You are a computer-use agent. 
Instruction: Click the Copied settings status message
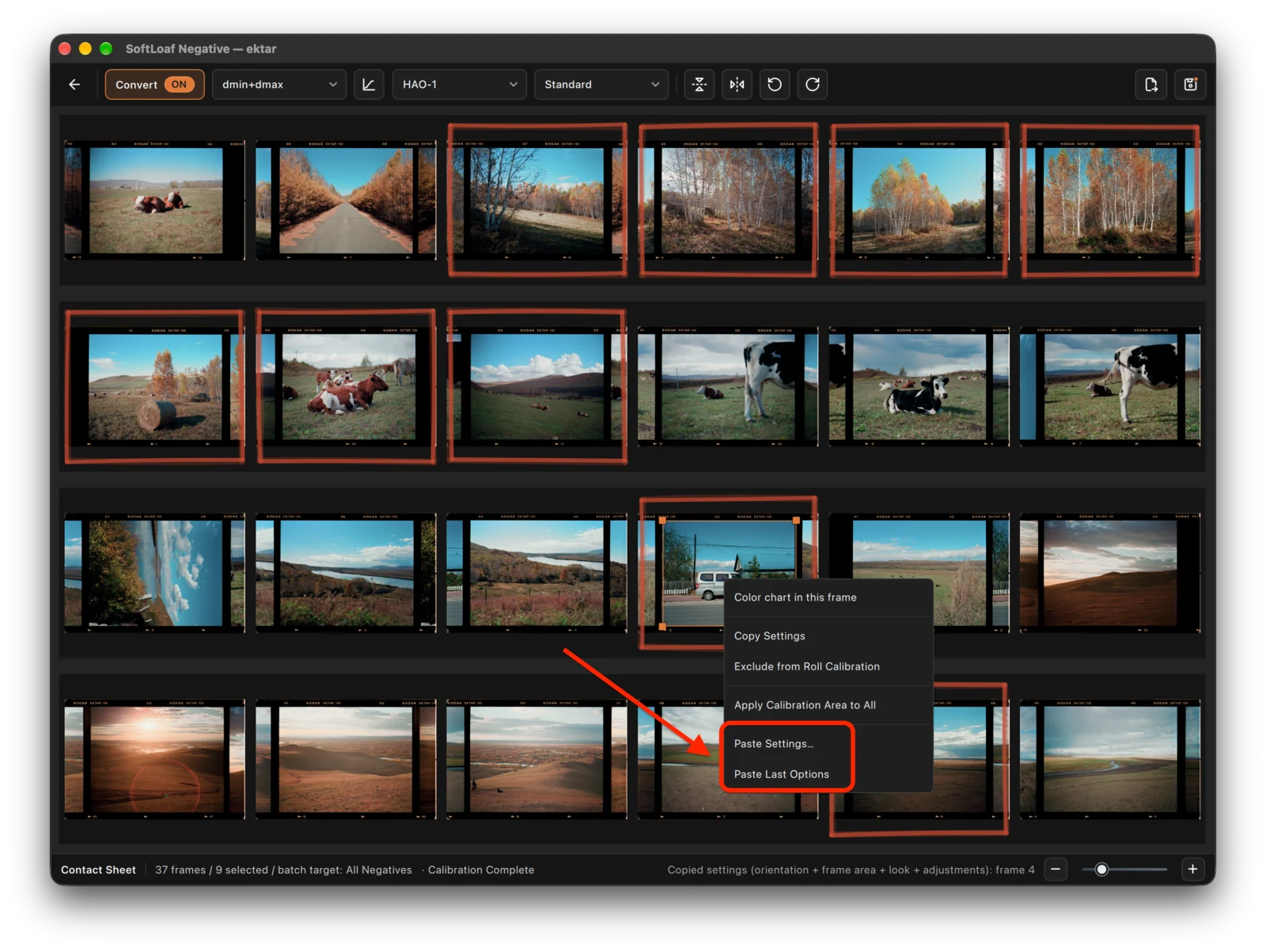click(x=851, y=870)
